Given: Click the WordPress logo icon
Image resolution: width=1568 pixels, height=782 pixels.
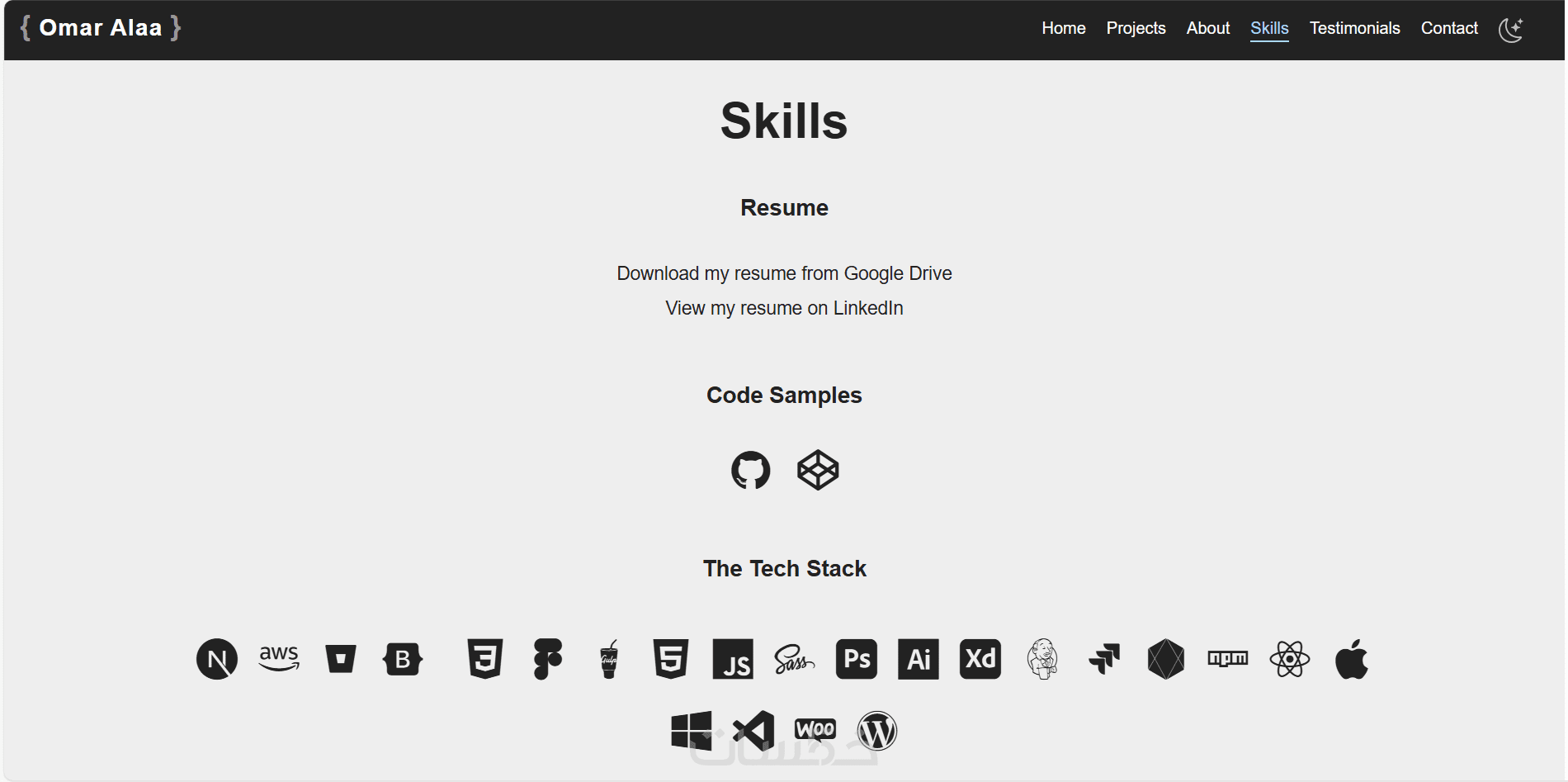Looking at the screenshot, I should click(x=877, y=731).
